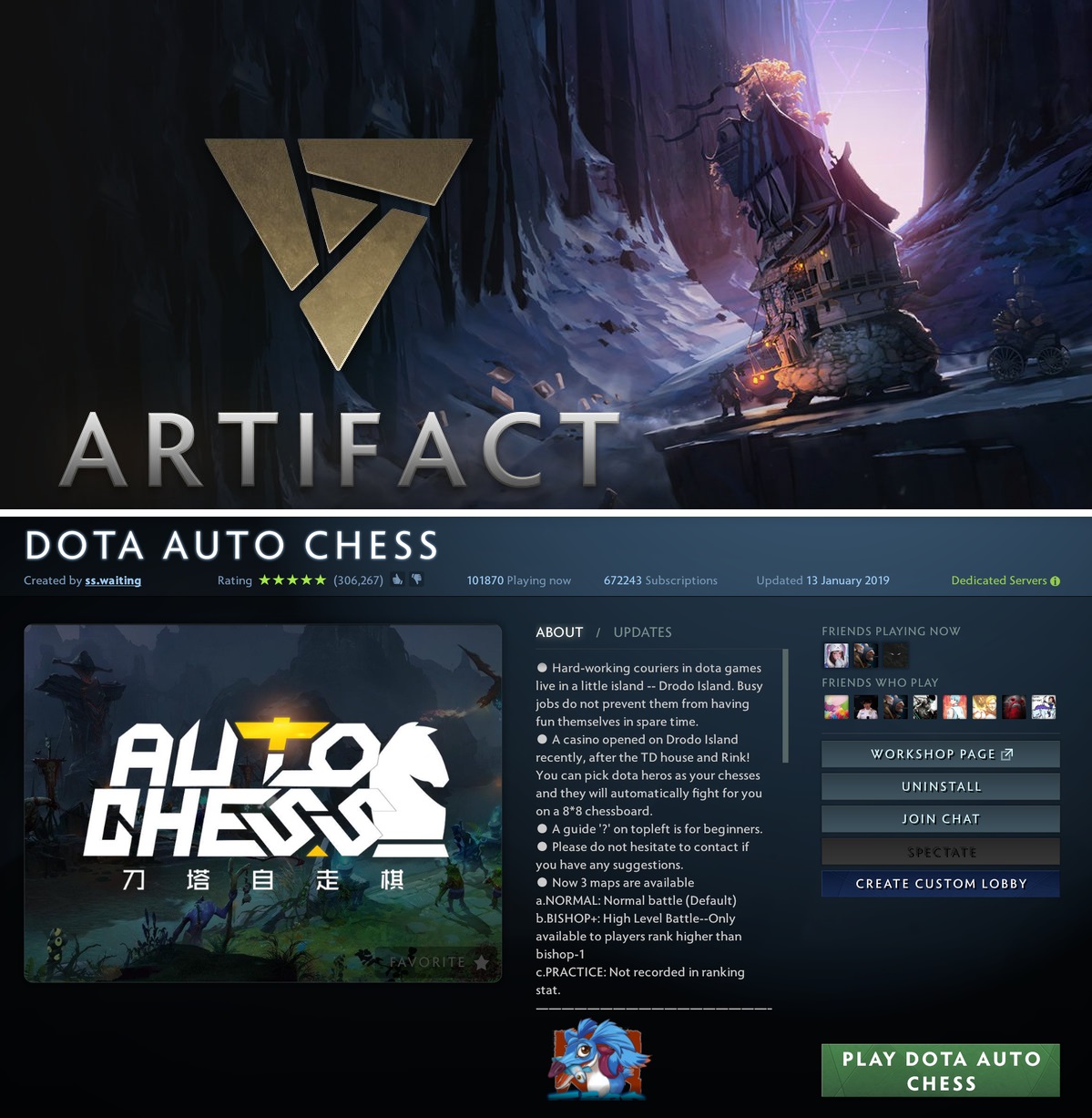Click first avatar under Friends Who Play
1092x1118 pixels.
pyautogui.click(x=835, y=707)
